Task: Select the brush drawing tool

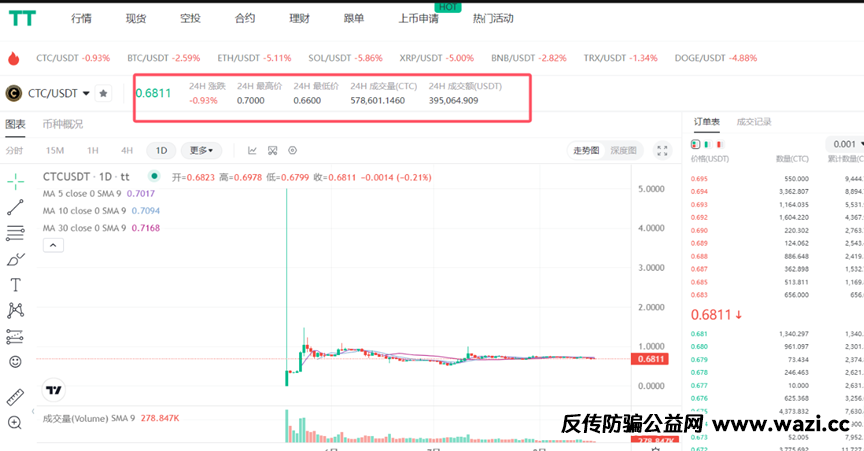Action: point(15,259)
